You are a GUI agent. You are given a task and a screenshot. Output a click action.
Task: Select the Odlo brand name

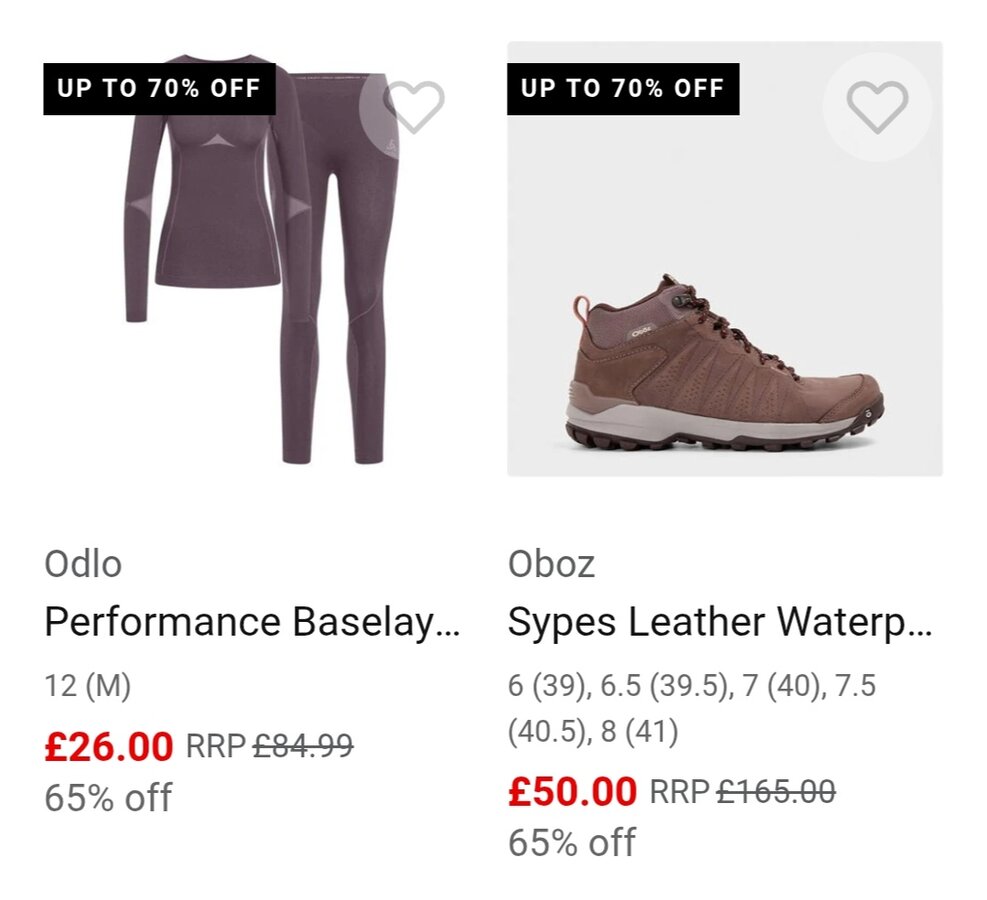coord(83,564)
